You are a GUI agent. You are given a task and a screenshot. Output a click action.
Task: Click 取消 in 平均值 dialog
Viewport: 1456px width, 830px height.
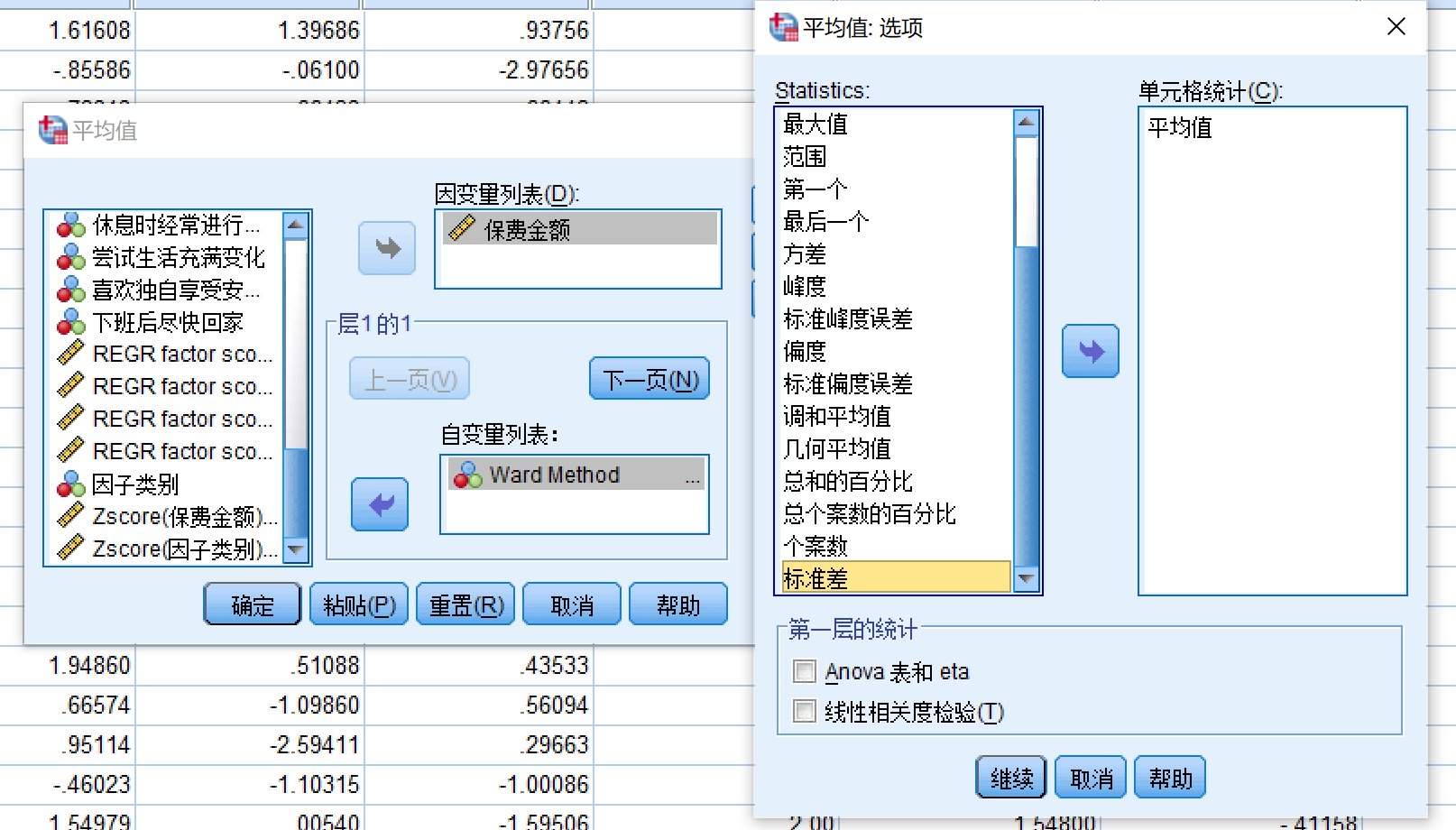572,604
